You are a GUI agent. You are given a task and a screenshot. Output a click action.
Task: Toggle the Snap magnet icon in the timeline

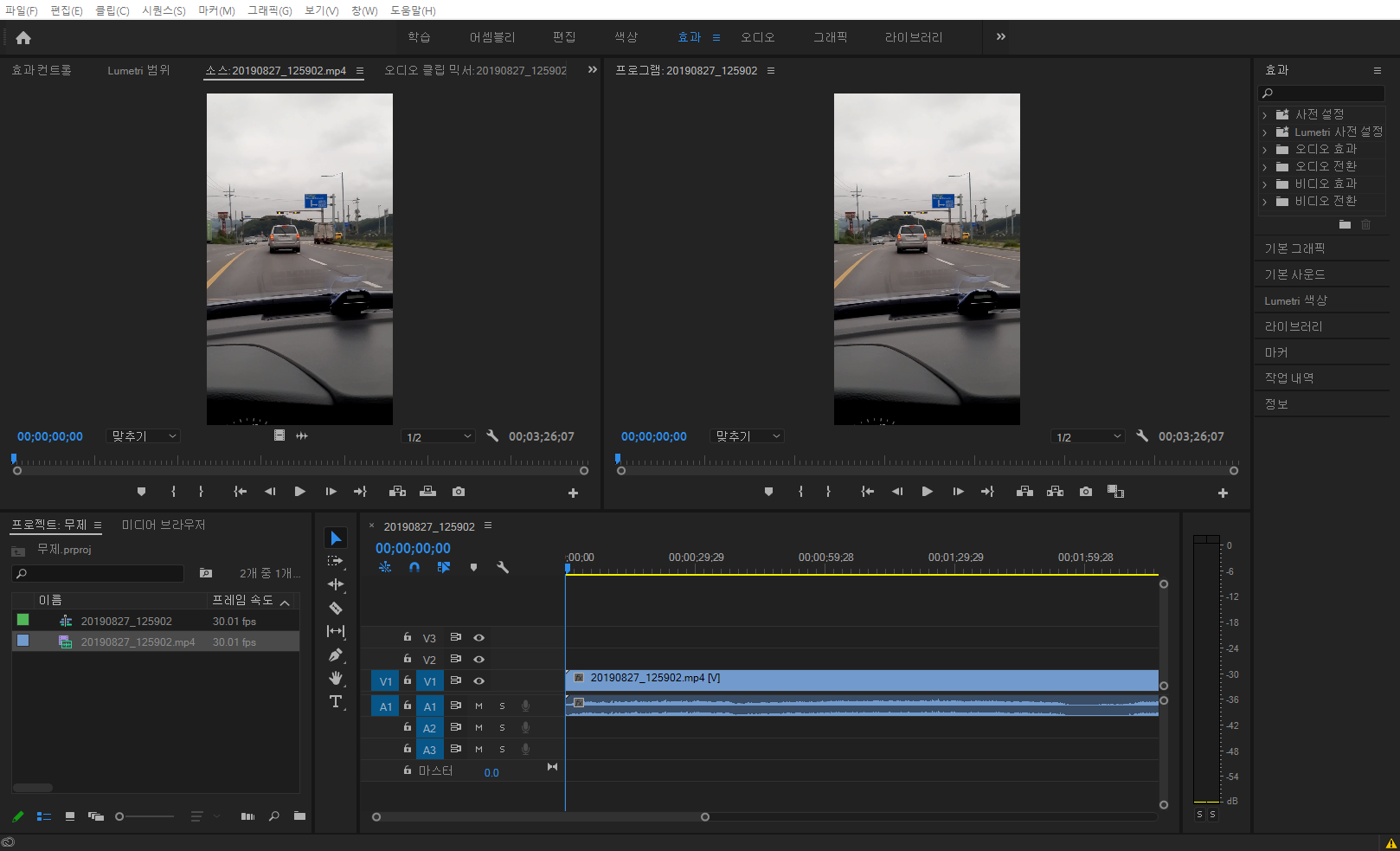point(414,567)
